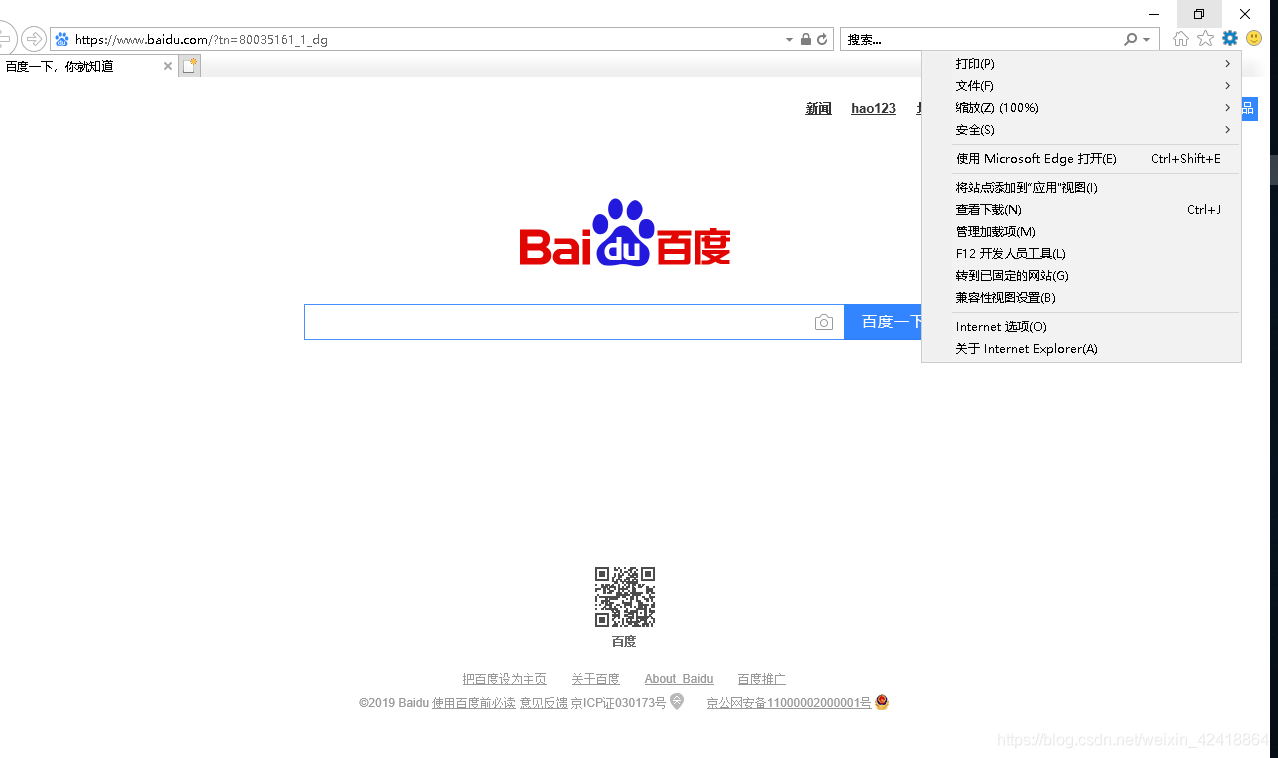Expand the 文件(F) submenu
This screenshot has width=1278, height=758.
(x=1081, y=85)
